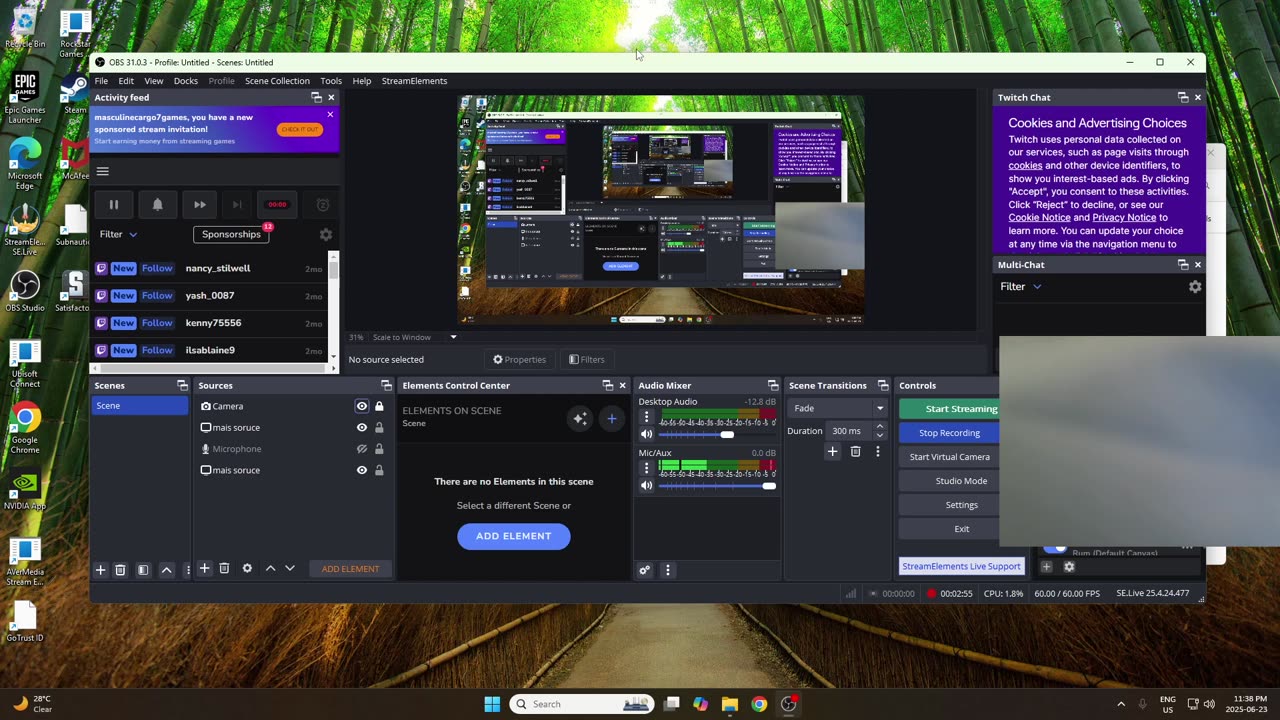Click Start Streaming button
1280x720 pixels.
[x=949, y=408]
